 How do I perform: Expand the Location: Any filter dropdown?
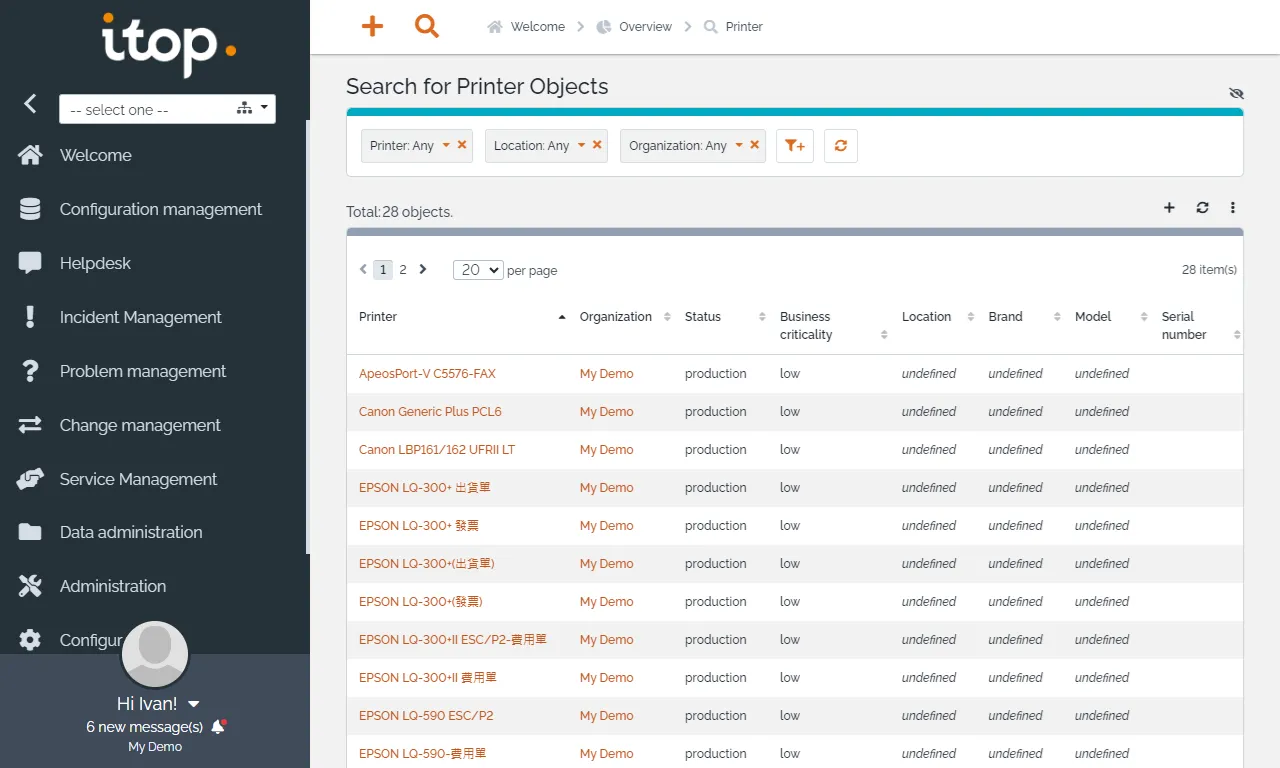pos(581,145)
